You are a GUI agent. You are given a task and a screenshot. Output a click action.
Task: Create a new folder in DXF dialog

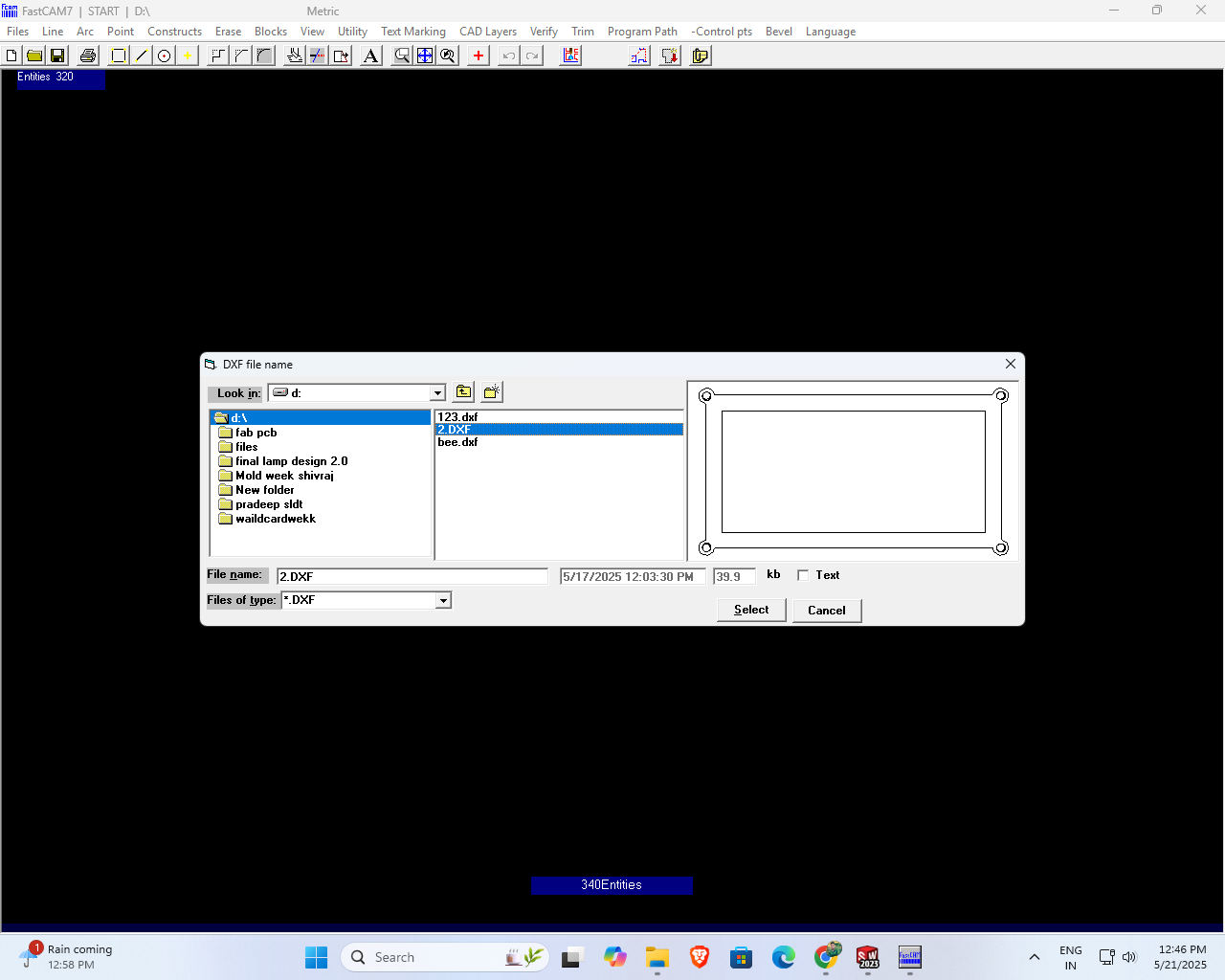(492, 391)
